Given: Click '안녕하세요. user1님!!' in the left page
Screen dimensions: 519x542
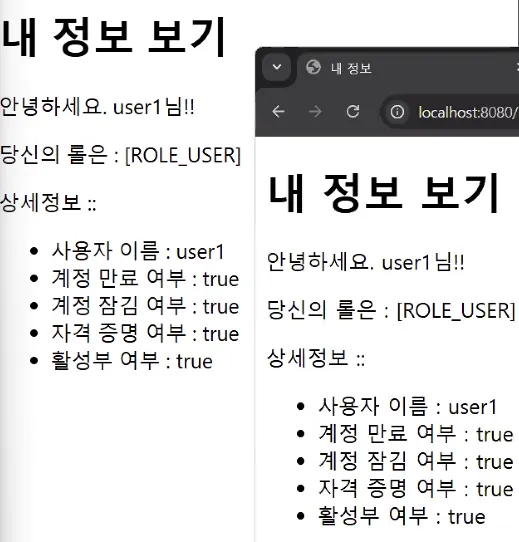Looking at the screenshot, I should (x=97, y=106).
